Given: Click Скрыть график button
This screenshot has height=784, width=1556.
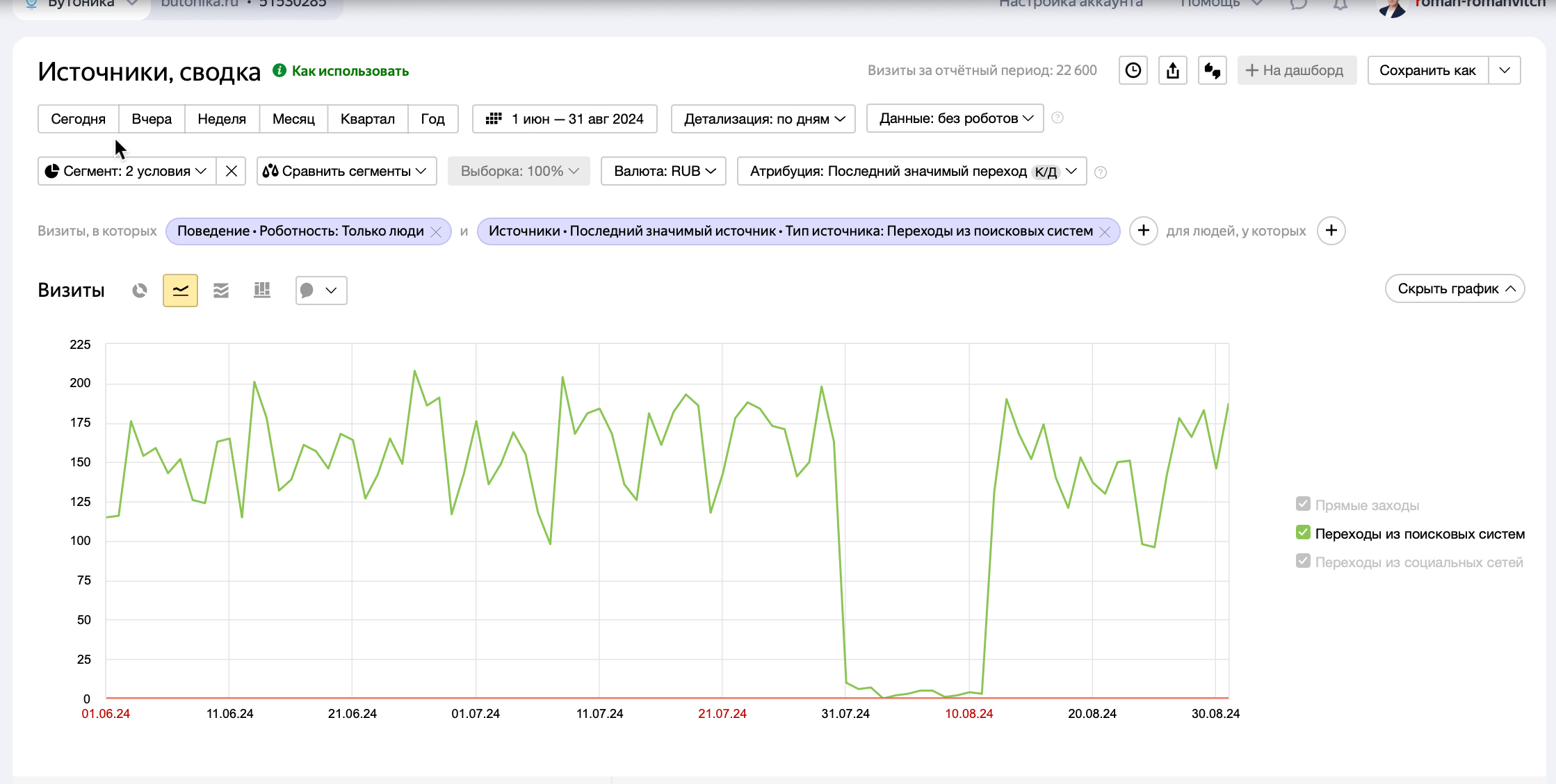Looking at the screenshot, I should 1454,289.
